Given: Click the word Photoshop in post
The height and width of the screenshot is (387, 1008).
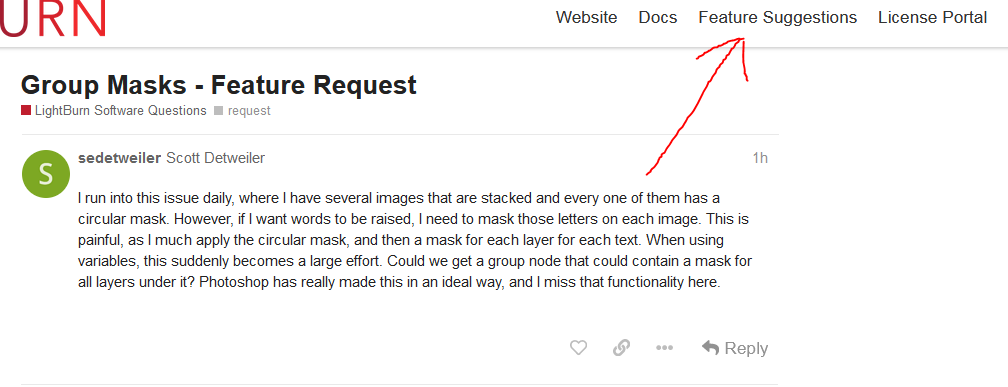Looking at the screenshot, I should coord(230,282).
